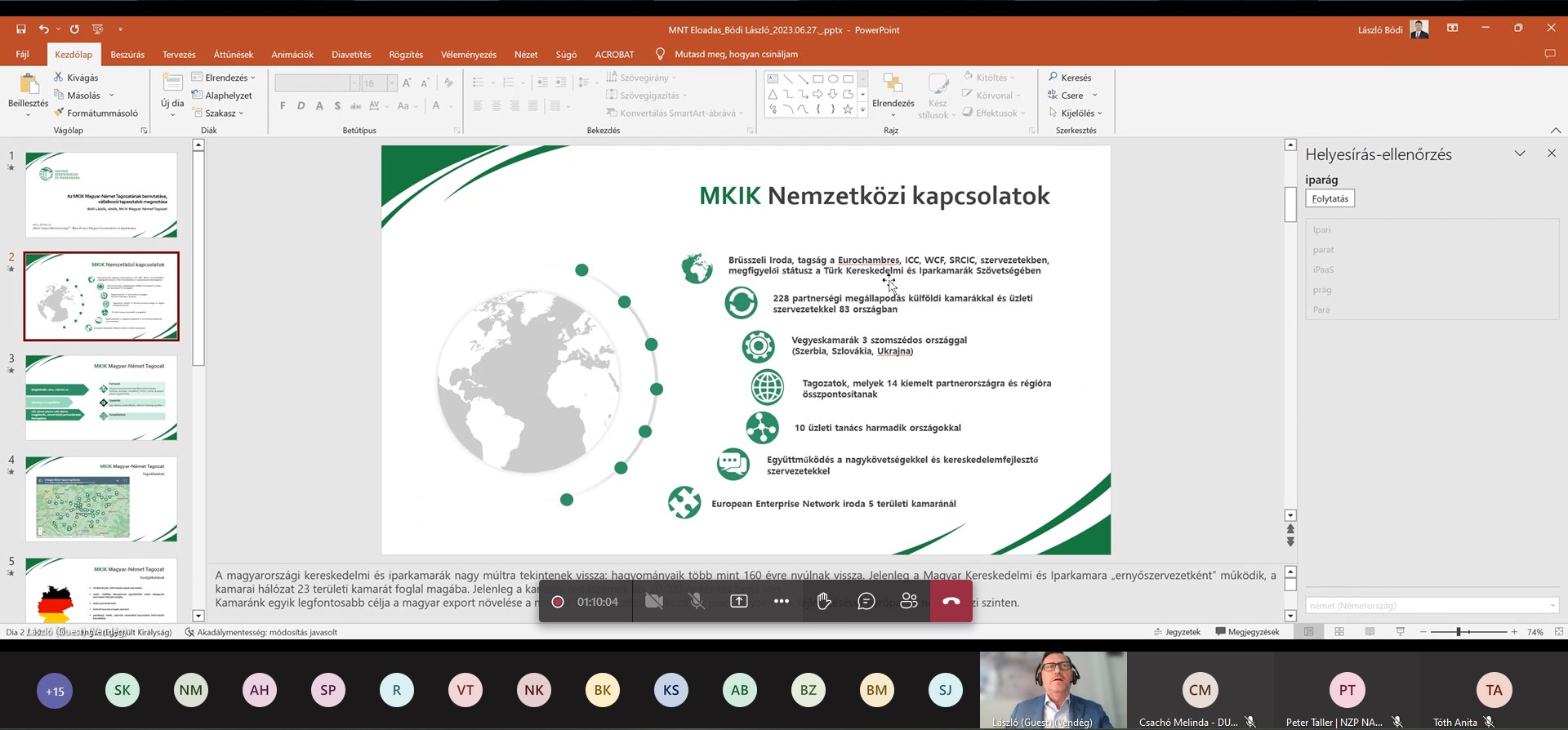Click share screen icon in meeting bar
The height and width of the screenshot is (730, 1568).
(x=739, y=602)
